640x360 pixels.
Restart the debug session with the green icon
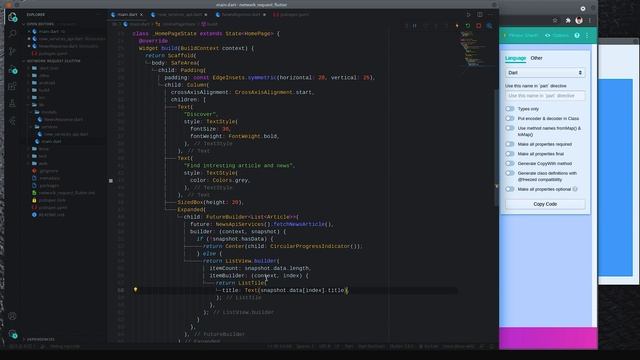468,26
